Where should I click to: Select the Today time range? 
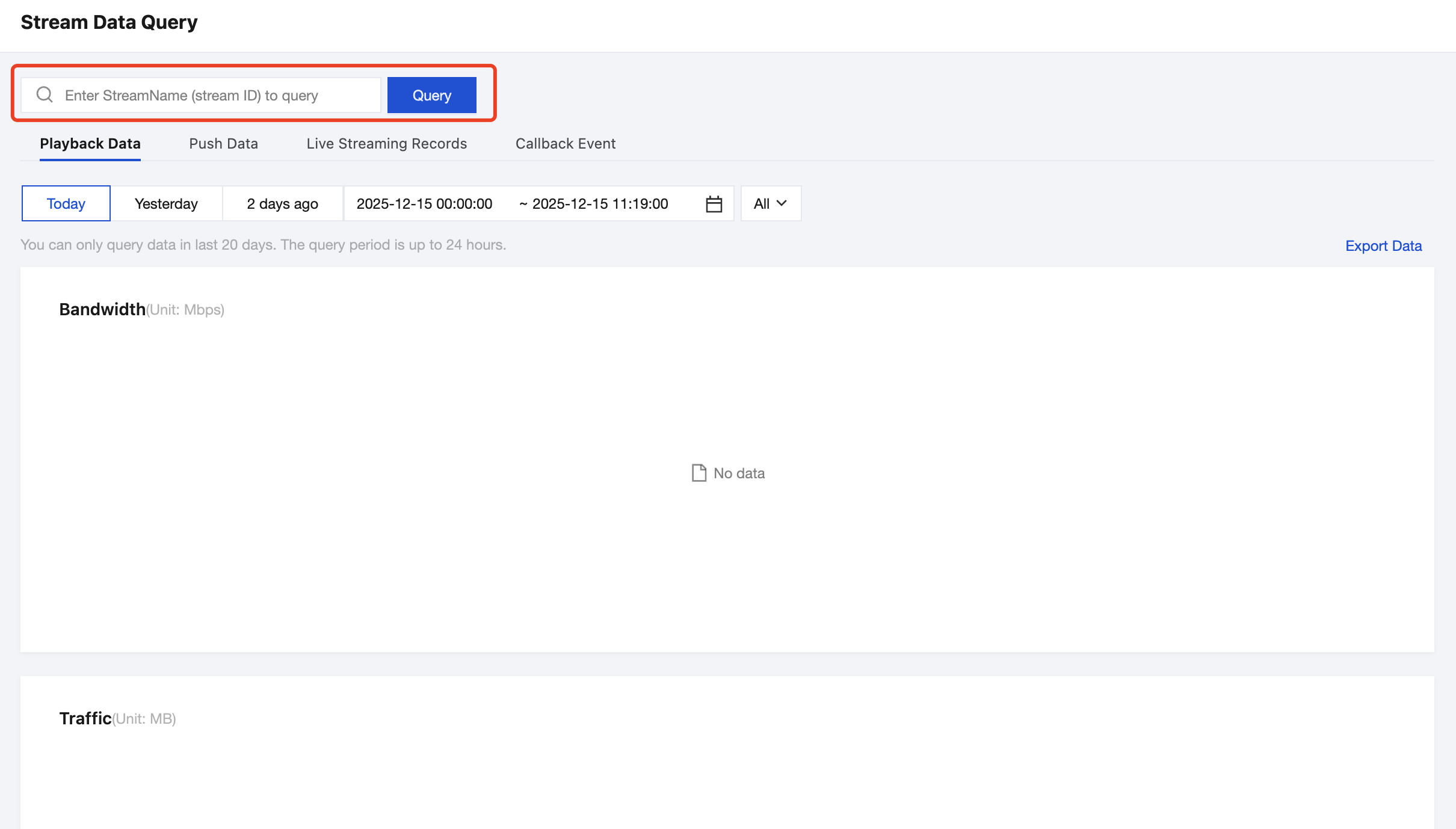(66, 204)
